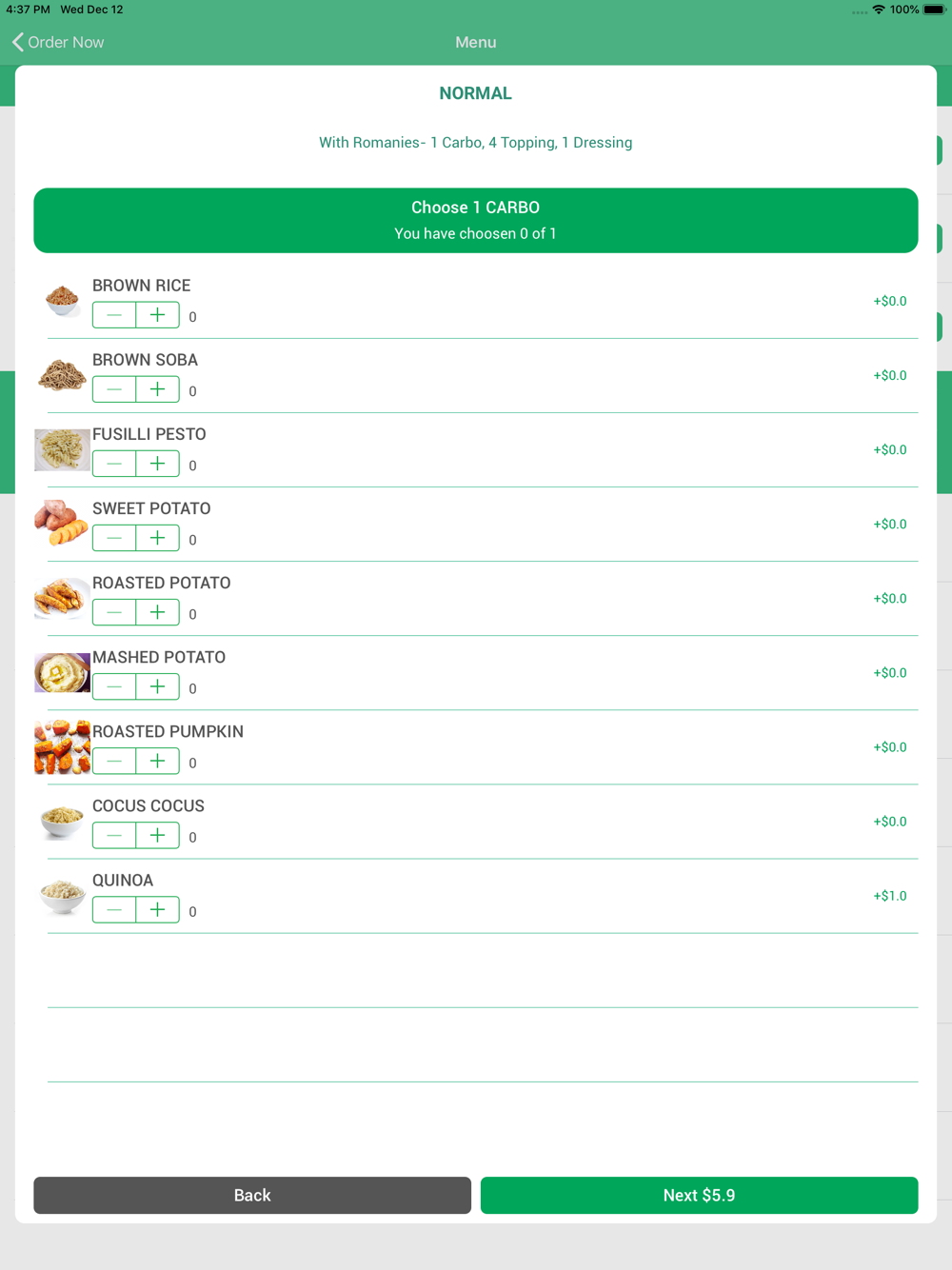Add Mashed Potato with plus icon
The width and height of the screenshot is (952, 1270).
(158, 686)
